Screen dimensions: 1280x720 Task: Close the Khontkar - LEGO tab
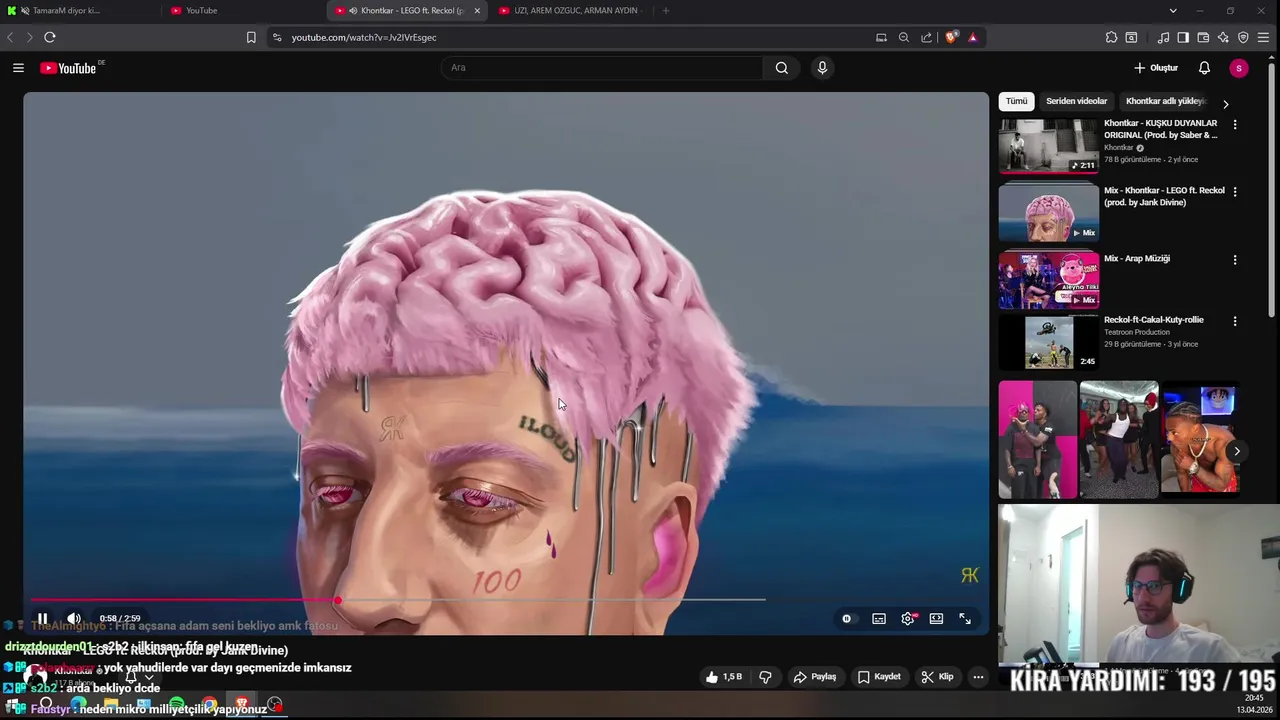click(x=477, y=10)
